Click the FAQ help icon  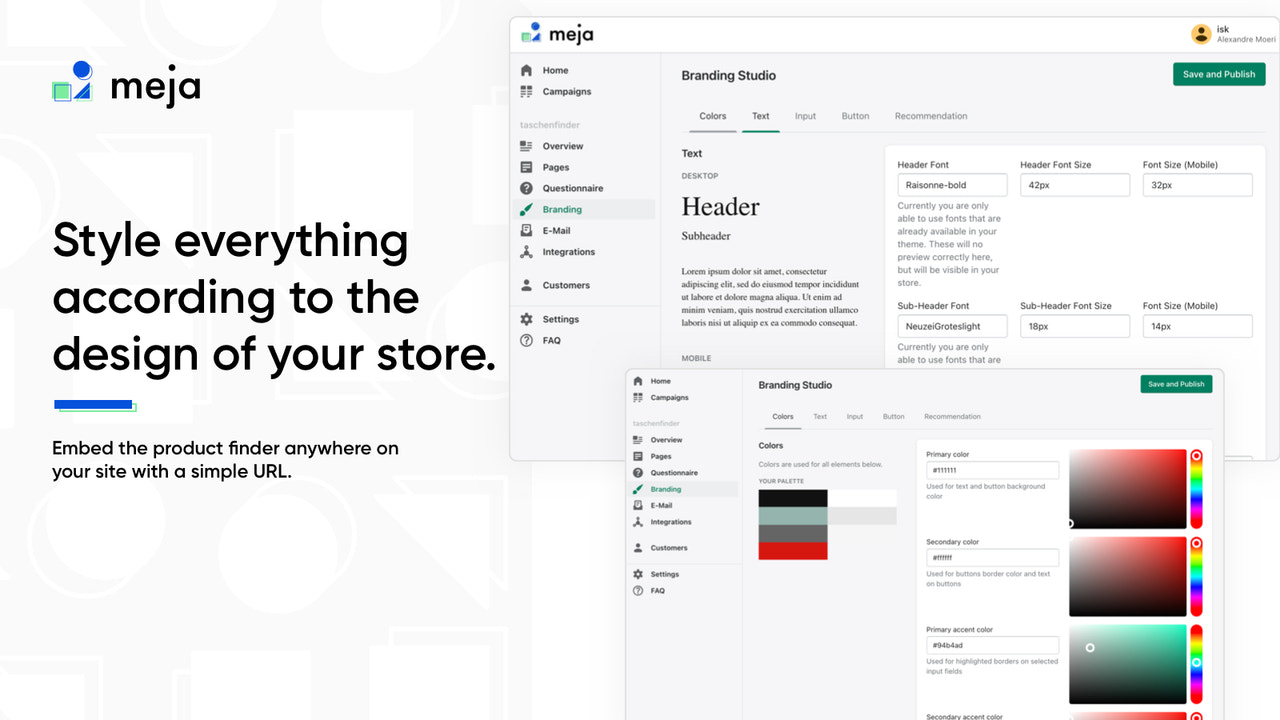click(528, 340)
